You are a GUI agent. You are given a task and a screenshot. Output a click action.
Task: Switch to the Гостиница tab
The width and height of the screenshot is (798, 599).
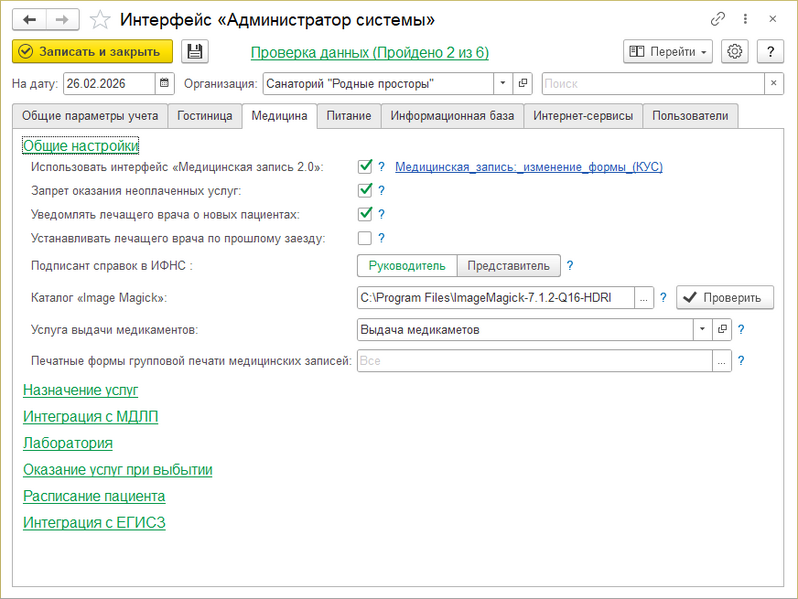tap(205, 116)
